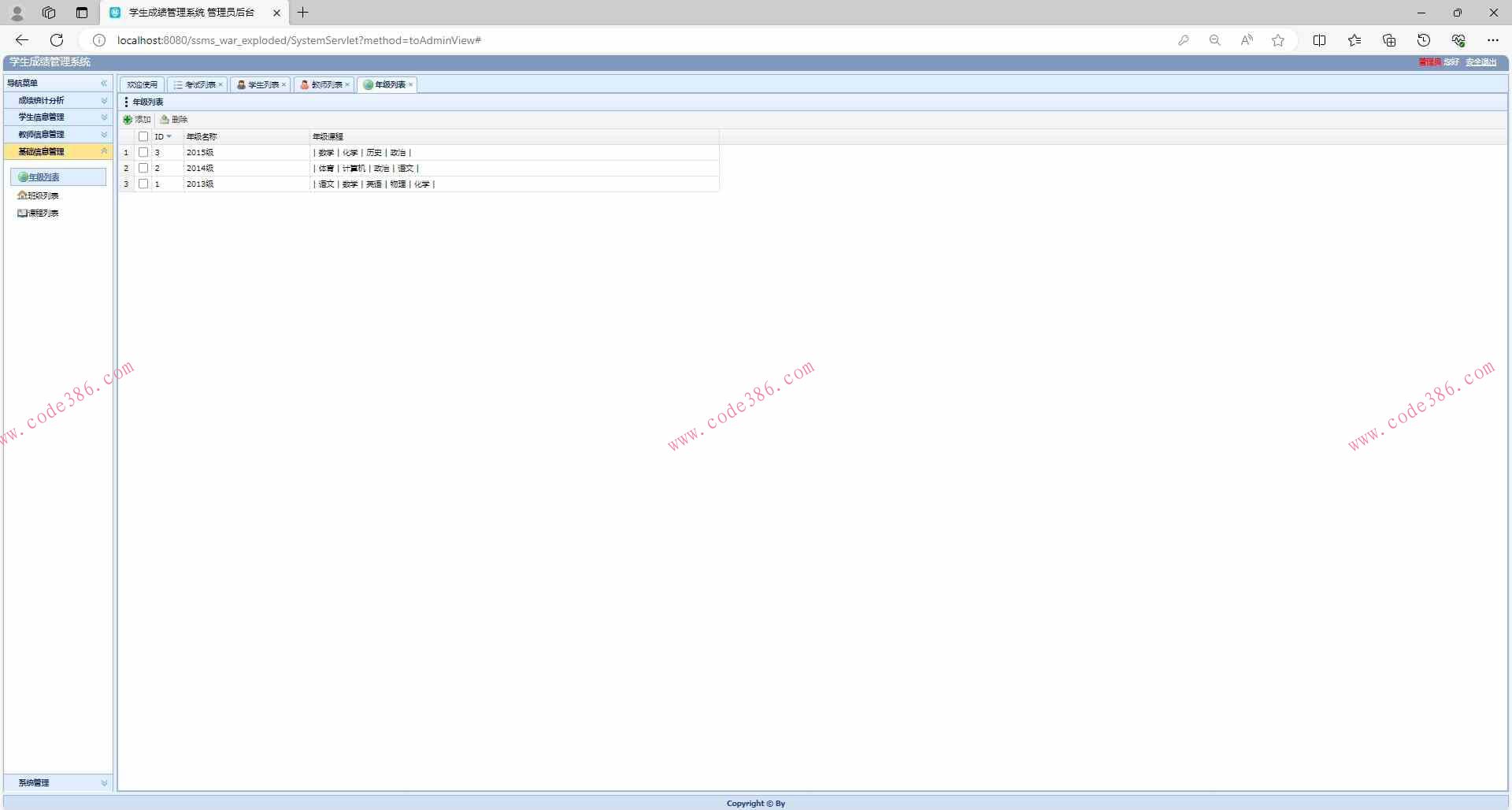Screen dimensions: 1512x810
Task: Click the house icon next to 班级列表
Action: click(22, 195)
